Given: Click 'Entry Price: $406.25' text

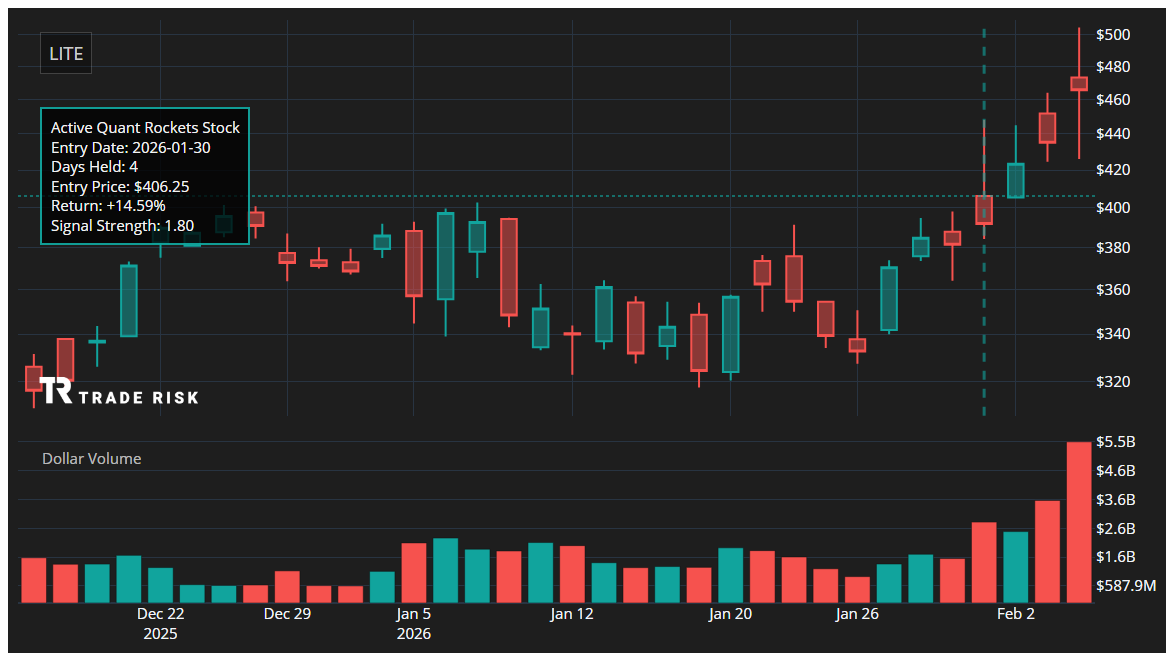Looking at the screenshot, I should (120, 186).
